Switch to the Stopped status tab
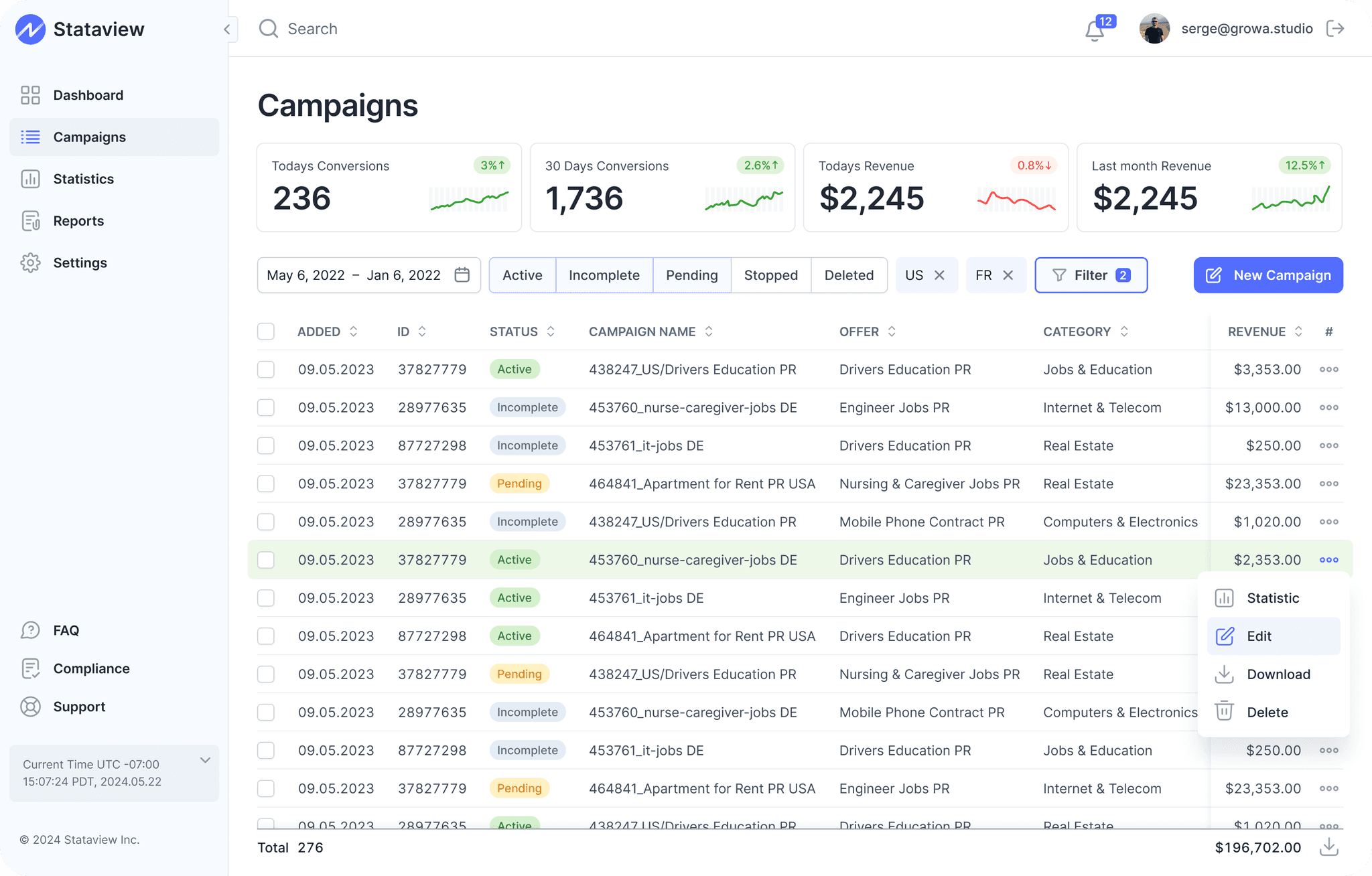The height and width of the screenshot is (876, 1372). click(770, 275)
